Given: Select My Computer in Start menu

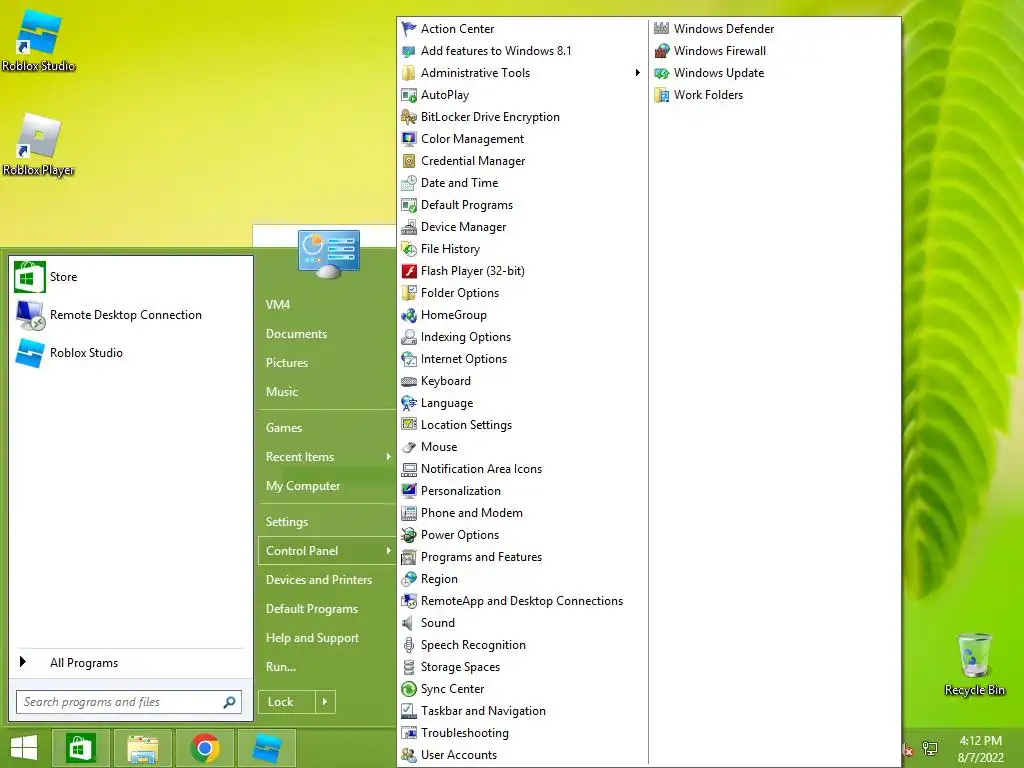Looking at the screenshot, I should 303,486.
